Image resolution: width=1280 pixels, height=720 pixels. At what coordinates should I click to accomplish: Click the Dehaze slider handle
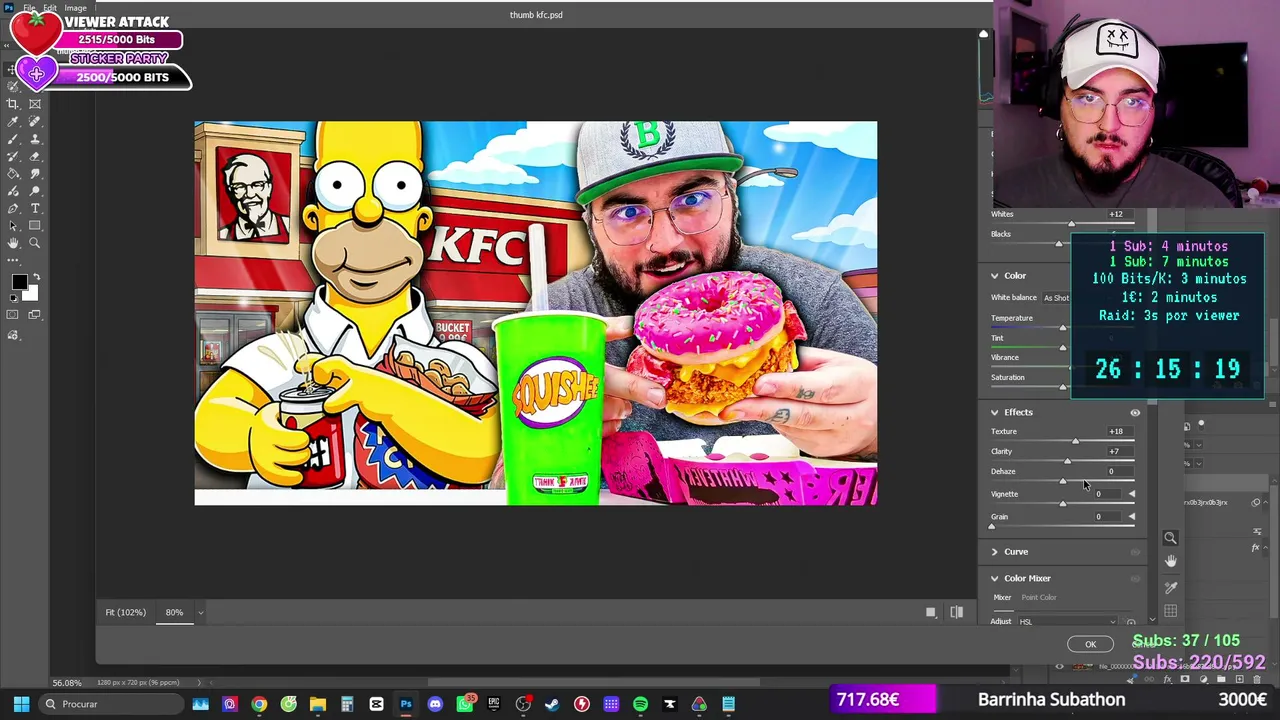(x=1062, y=481)
